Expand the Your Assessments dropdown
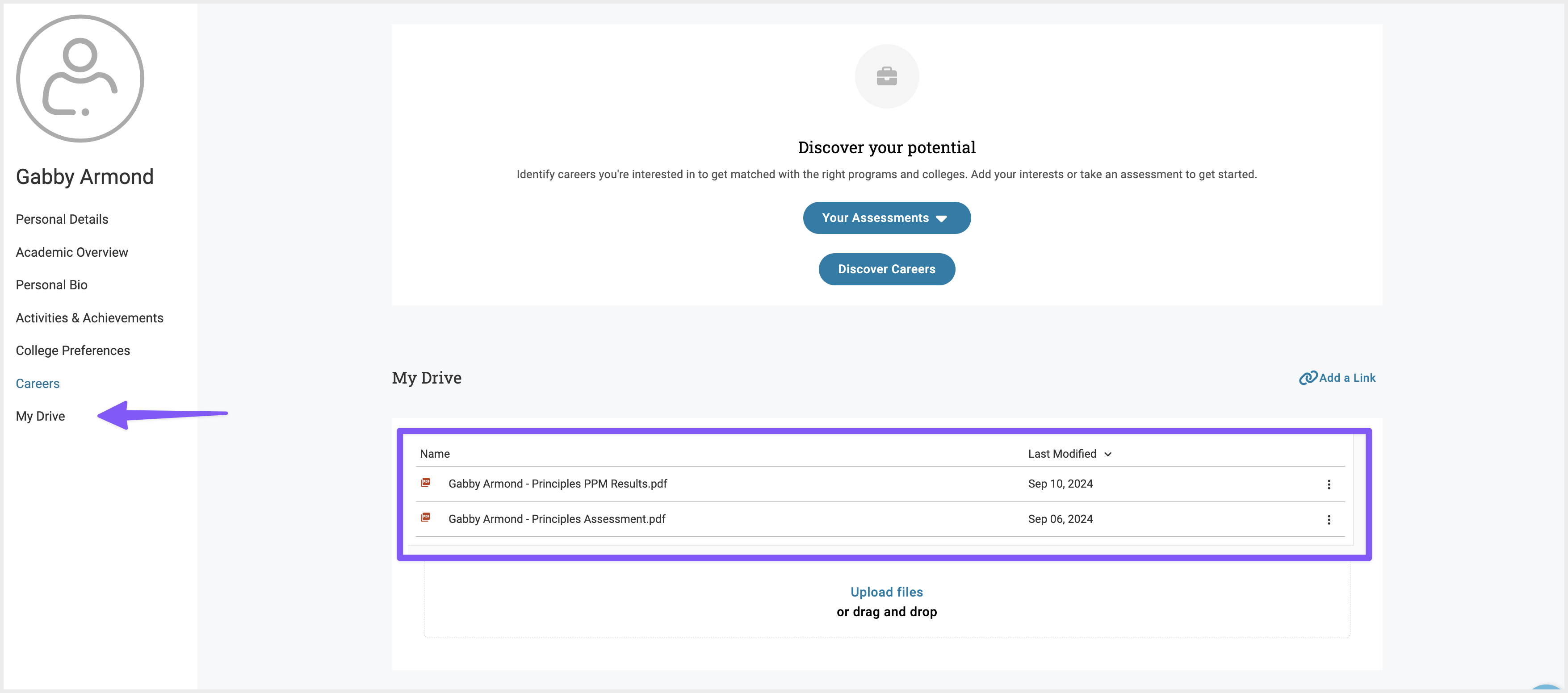The width and height of the screenshot is (1568, 693). 886,218
